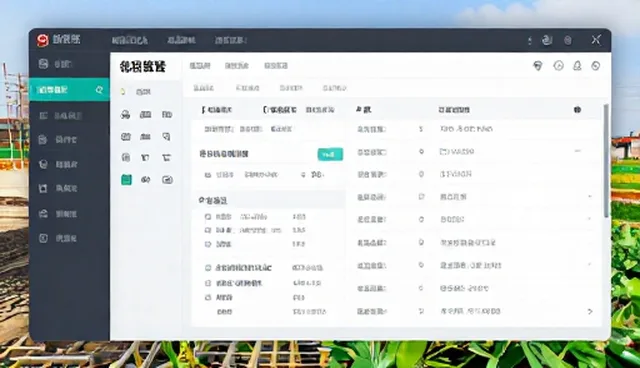Open the second menu item in the dark title bar
Image resolution: width=640 pixels, height=368 pixels.
click(x=181, y=40)
